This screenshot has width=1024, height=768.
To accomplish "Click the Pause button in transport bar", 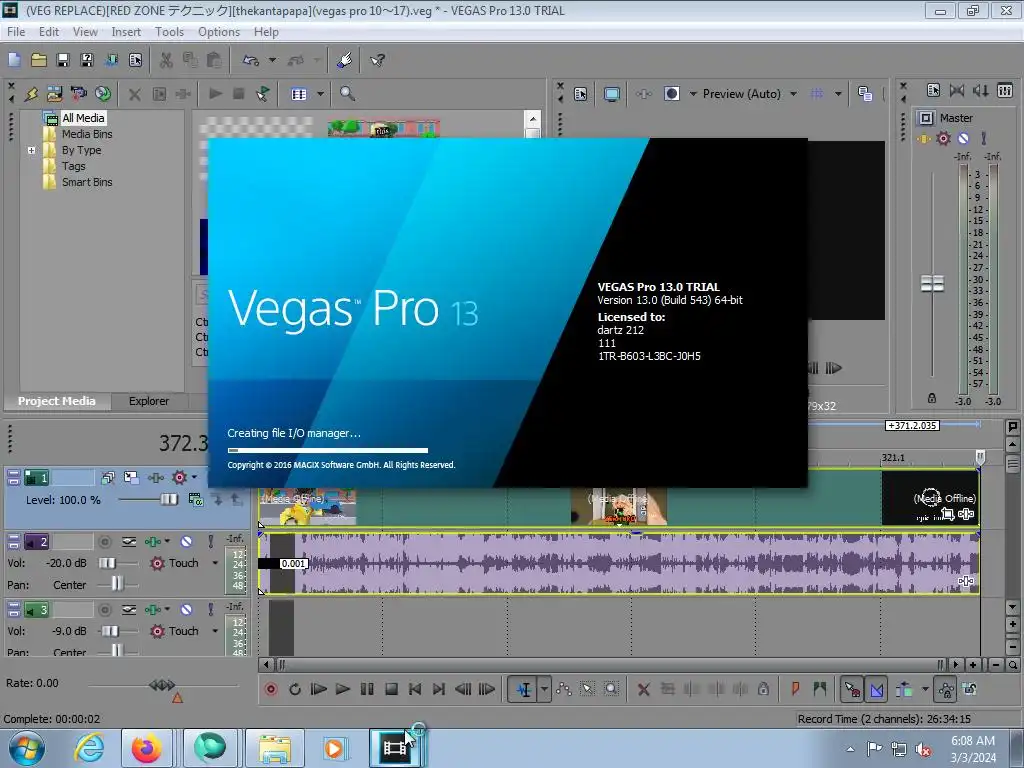I will click(367, 689).
